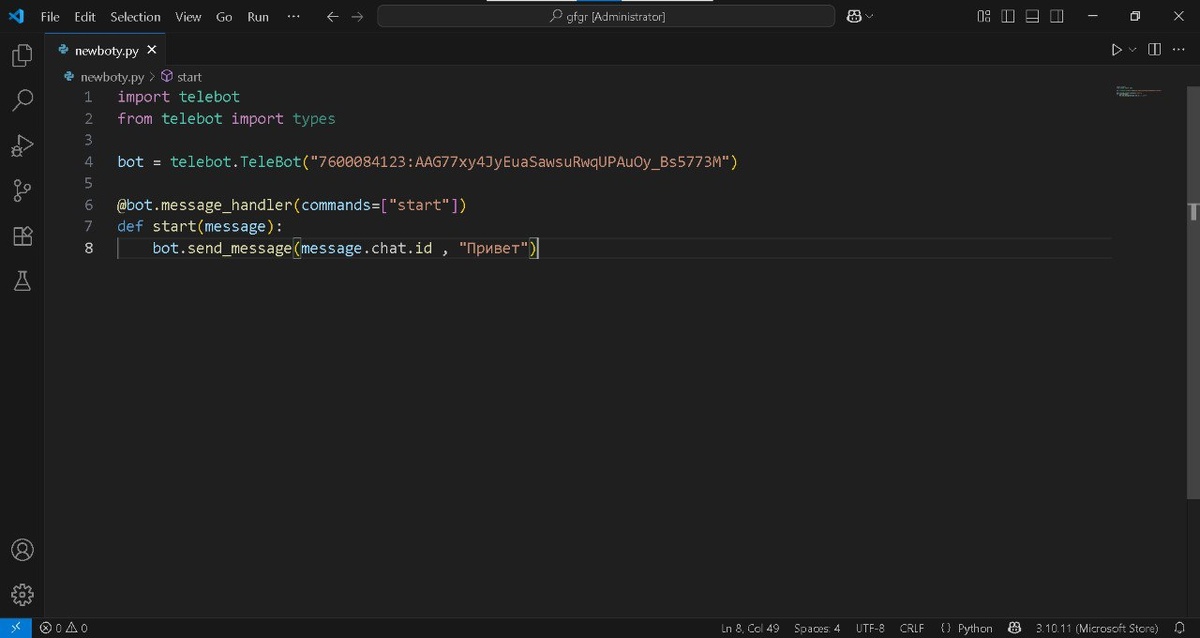Open the Testing flask icon
This screenshot has width=1200, height=638.
point(22,281)
